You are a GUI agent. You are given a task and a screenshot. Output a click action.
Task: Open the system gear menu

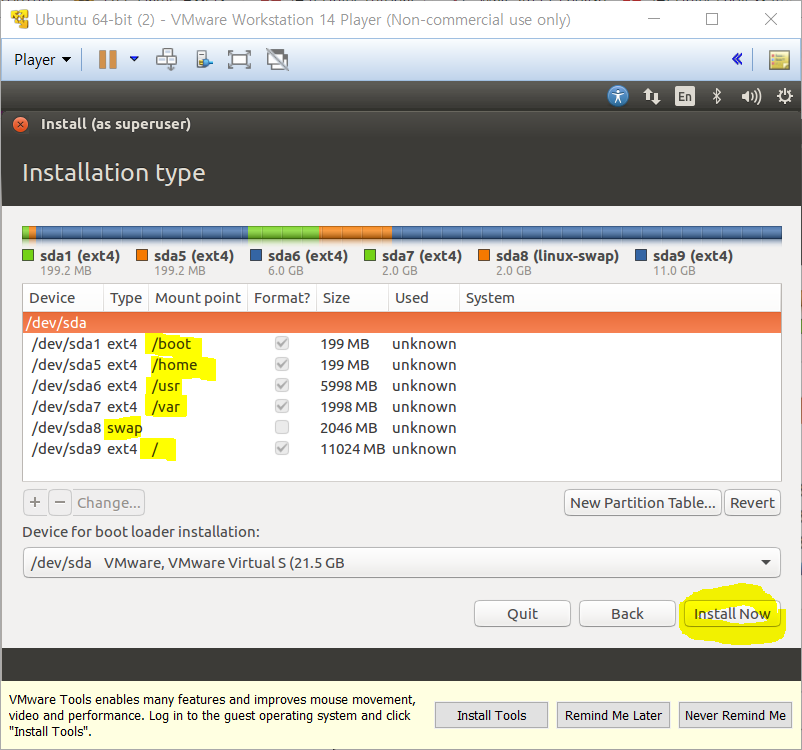coord(785,96)
